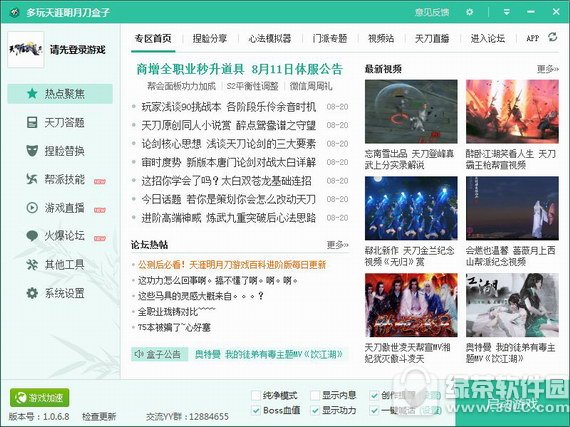The height and width of the screenshot is (427, 570).
Task: Open 8月11日体服公告 headline
Action: point(297,69)
